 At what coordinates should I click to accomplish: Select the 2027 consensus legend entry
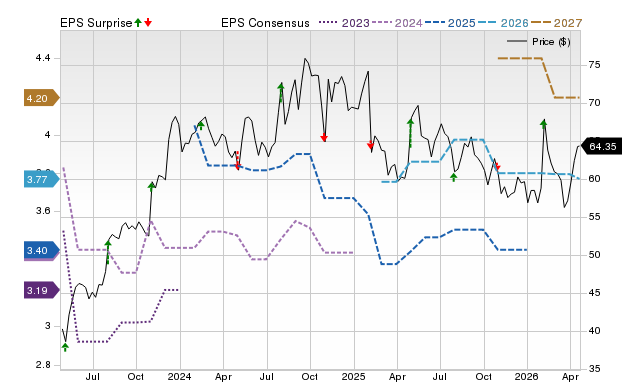556,23
